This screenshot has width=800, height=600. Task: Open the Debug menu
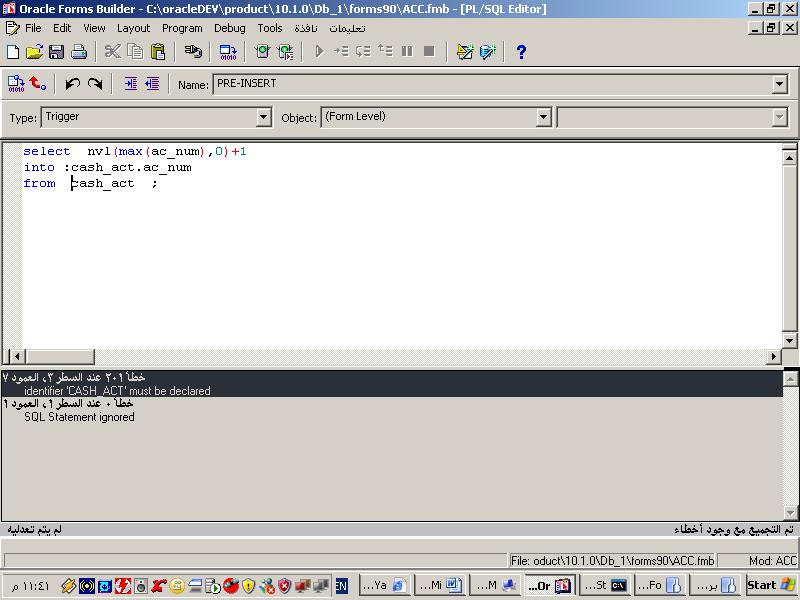coord(229,29)
